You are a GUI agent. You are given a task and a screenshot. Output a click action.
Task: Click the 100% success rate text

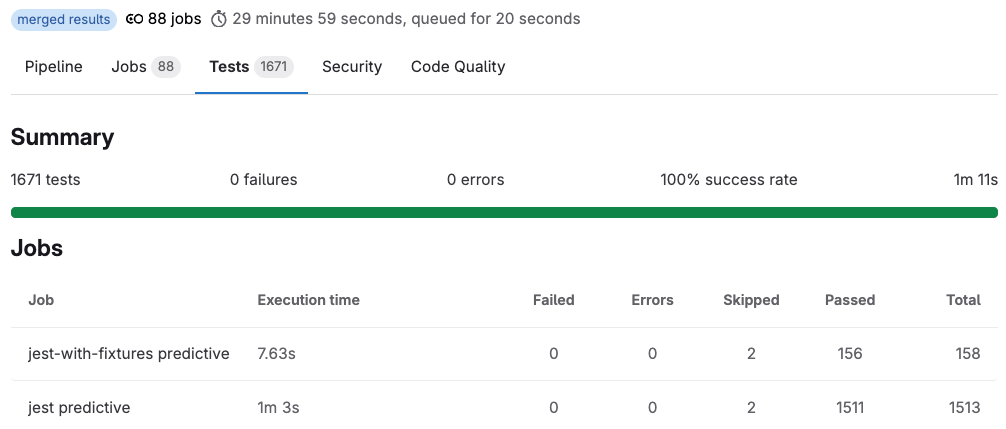729,180
